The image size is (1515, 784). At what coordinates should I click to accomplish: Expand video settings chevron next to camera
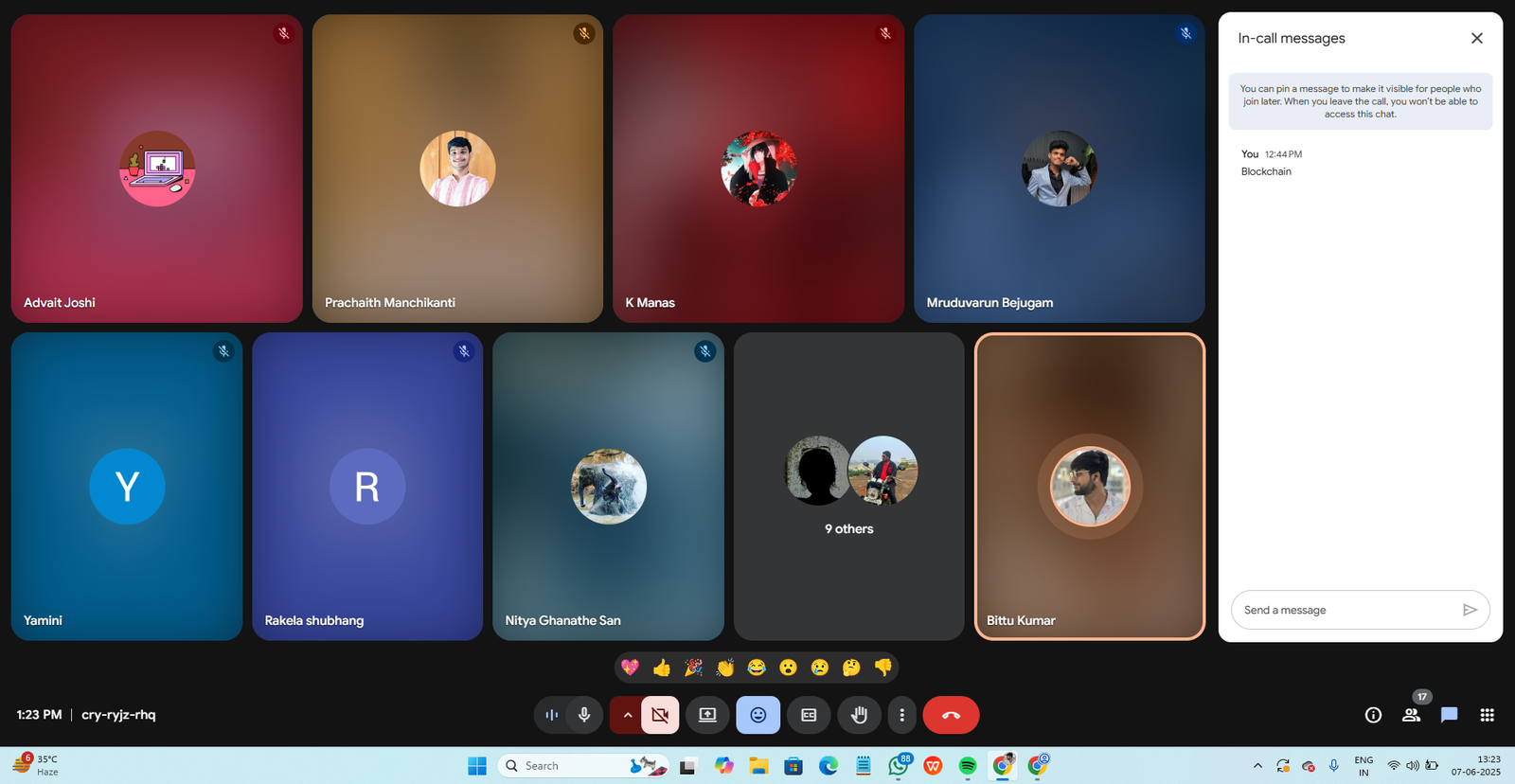coord(627,715)
